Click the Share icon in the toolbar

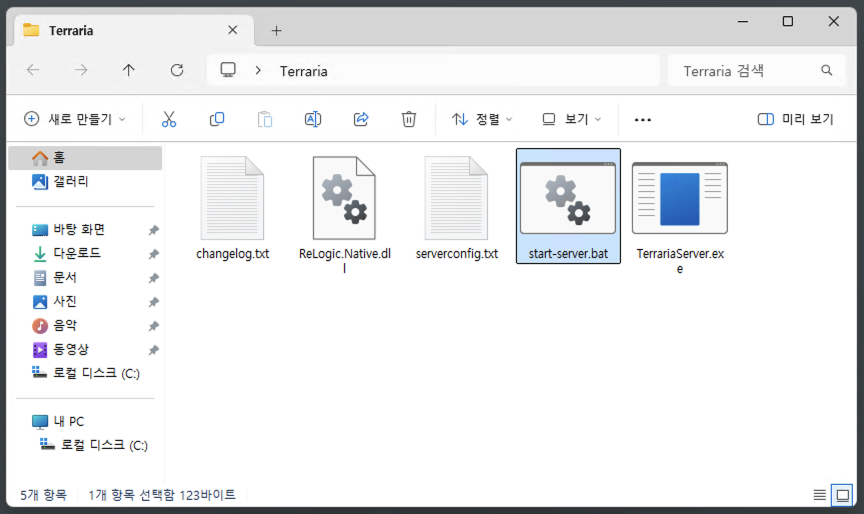(361, 119)
